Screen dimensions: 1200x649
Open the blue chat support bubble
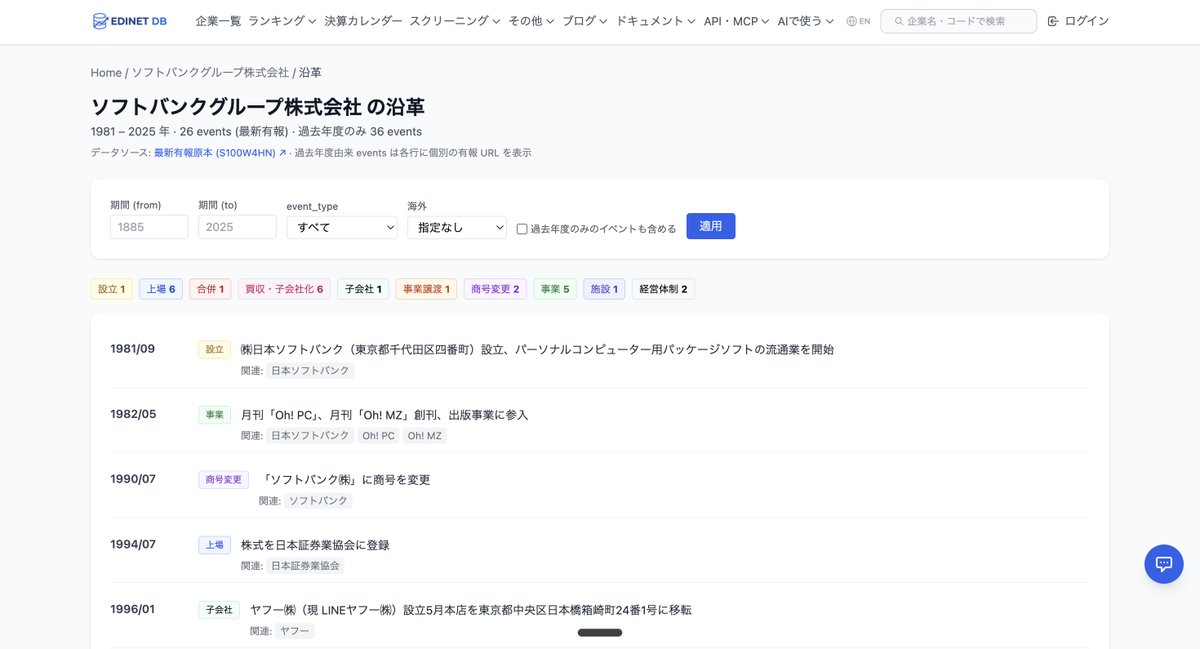1164,564
